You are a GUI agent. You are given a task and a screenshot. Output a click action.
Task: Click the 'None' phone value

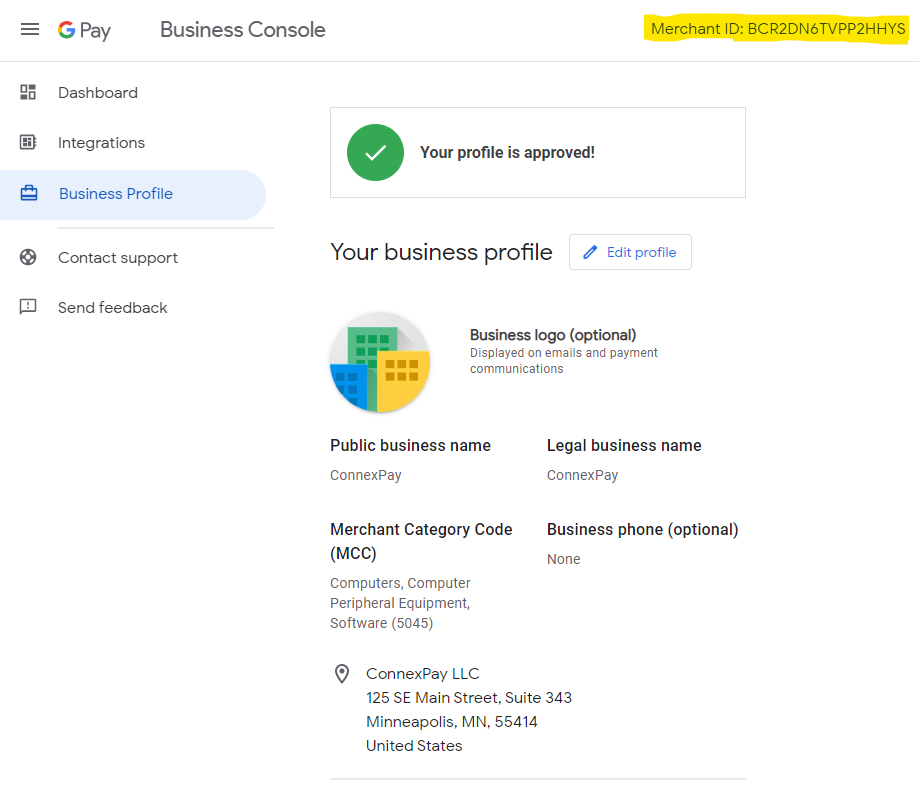[x=564, y=559]
